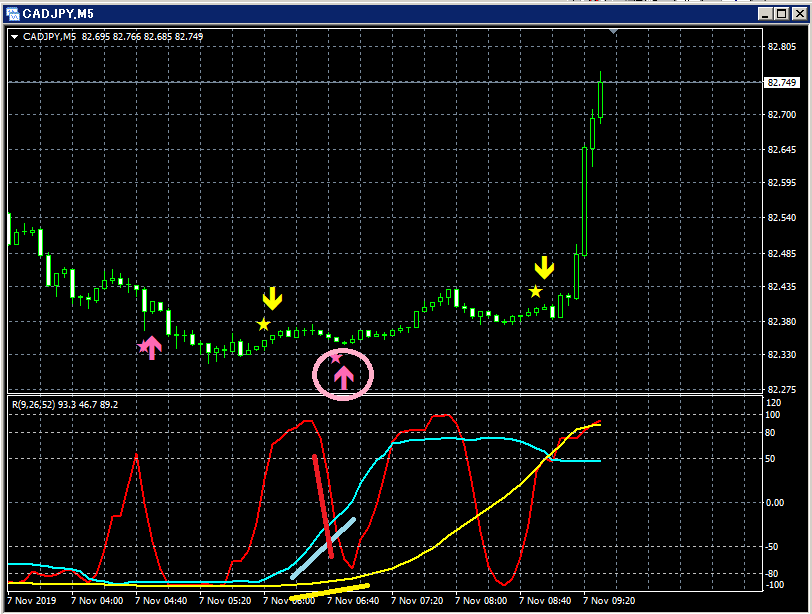The width and height of the screenshot is (812, 614).
Task: Click price scale value 82.275
Action: click(x=782, y=389)
